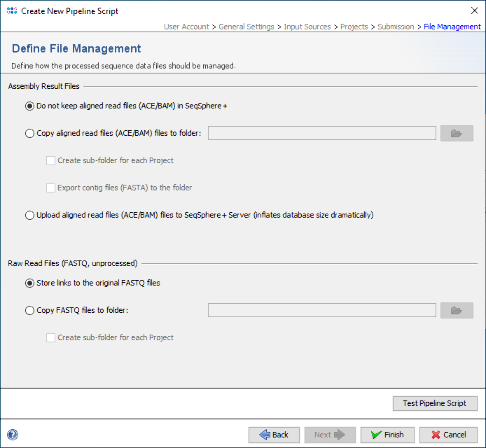This screenshot has width=486, height=448.
Task: Click the help question mark icon
Action: tap(13, 434)
